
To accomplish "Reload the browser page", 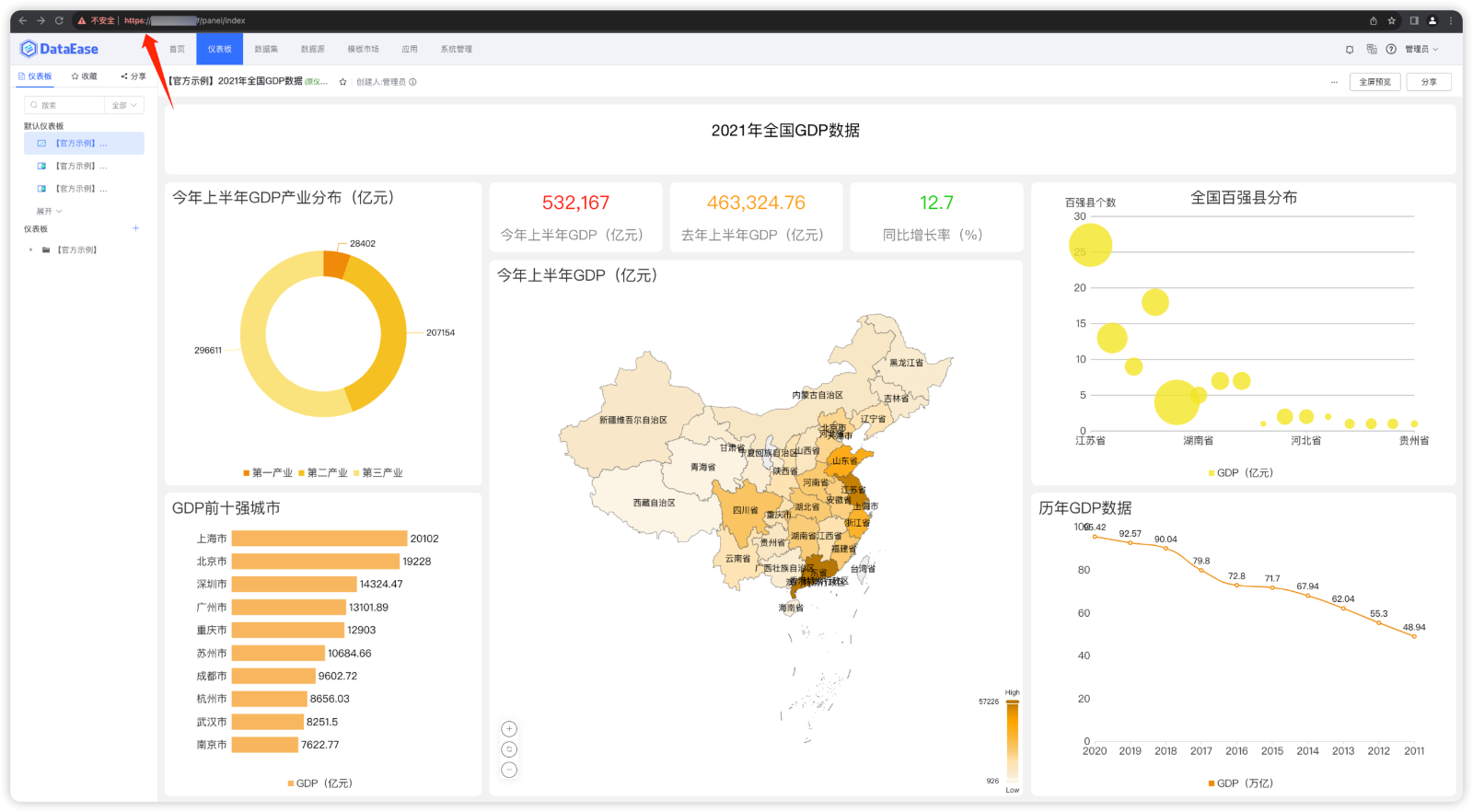I will point(59,20).
